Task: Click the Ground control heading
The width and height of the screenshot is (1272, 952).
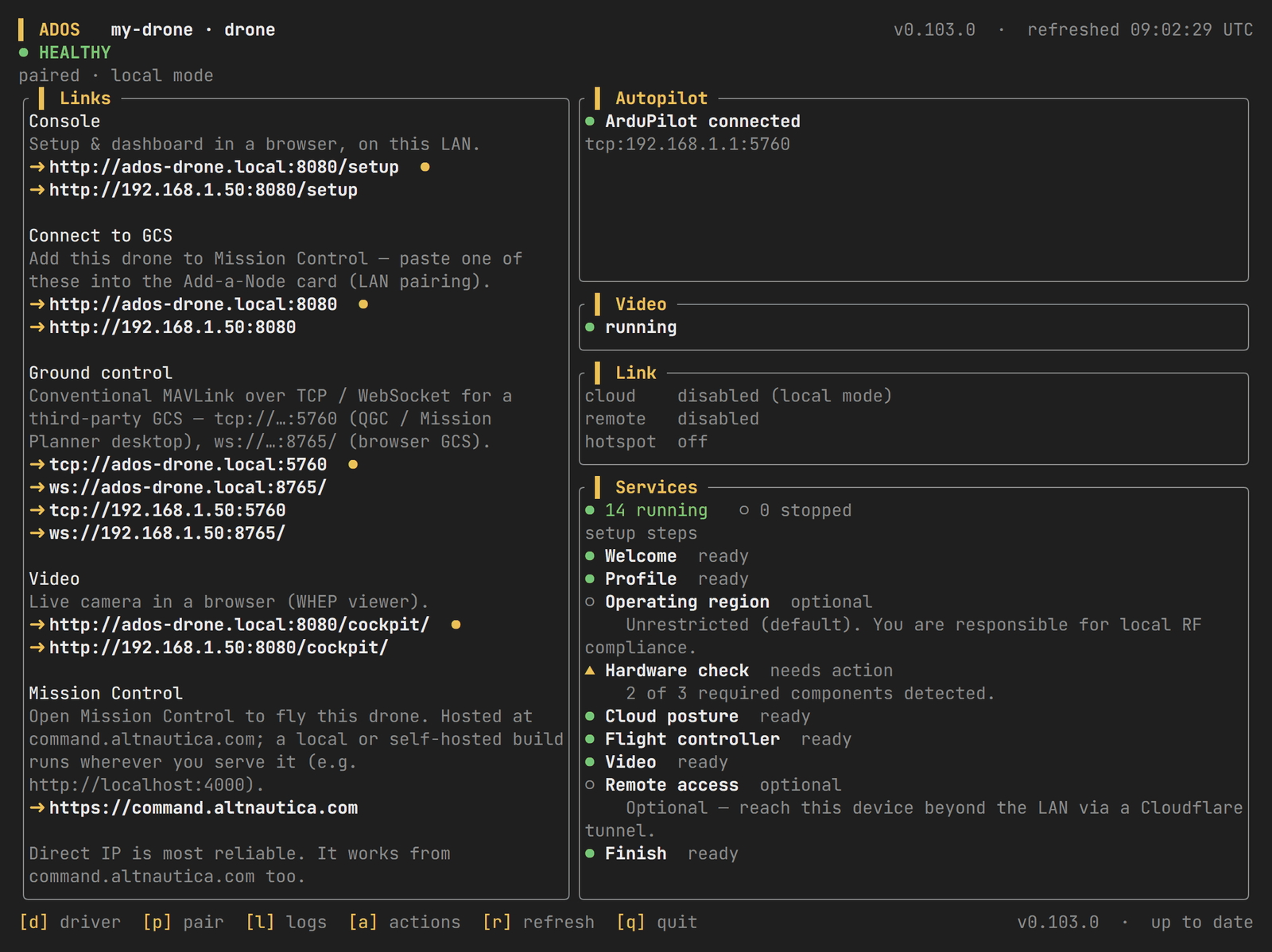Action: [101, 373]
